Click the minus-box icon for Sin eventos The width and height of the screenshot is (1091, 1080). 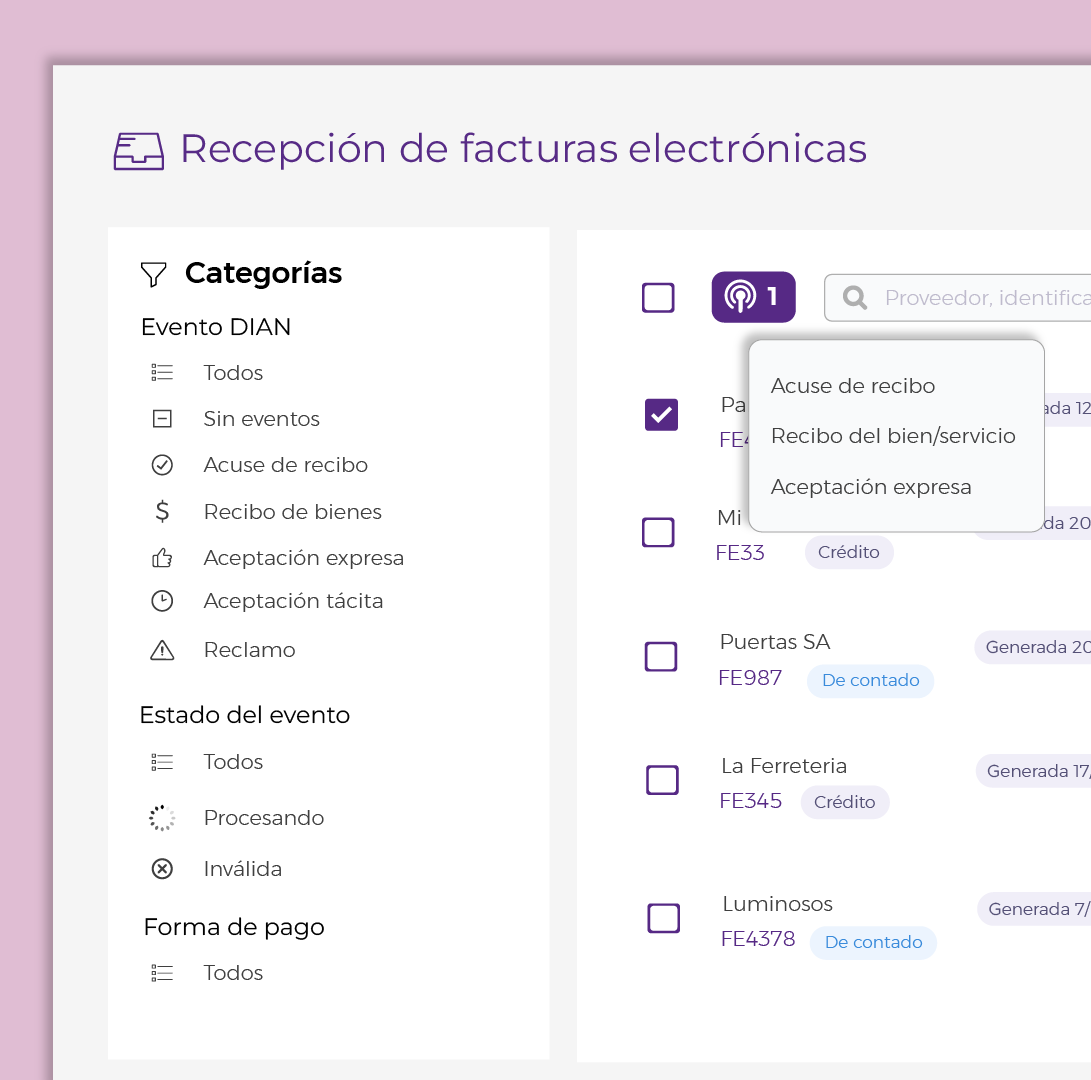point(162,419)
